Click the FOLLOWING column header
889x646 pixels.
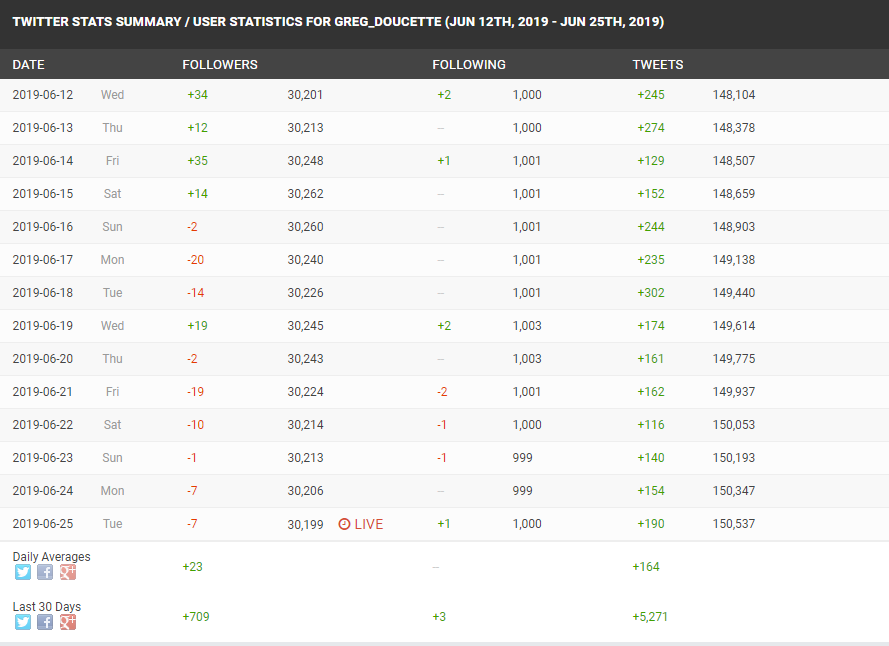(x=469, y=65)
